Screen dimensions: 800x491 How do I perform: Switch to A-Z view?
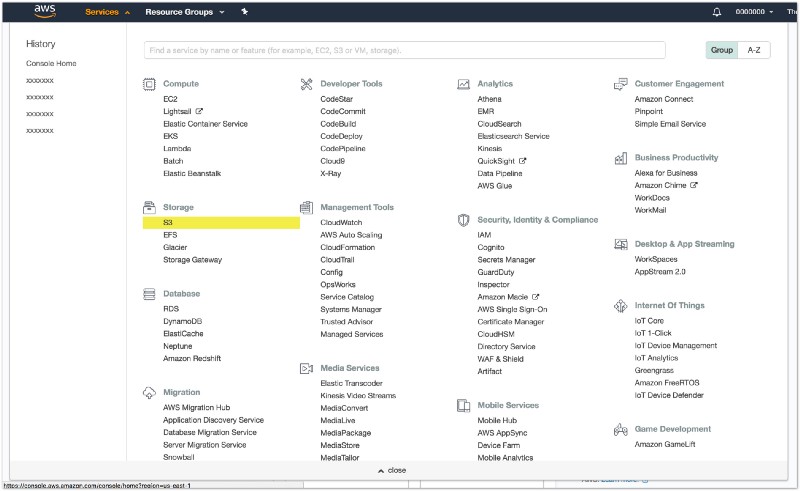[754, 50]
